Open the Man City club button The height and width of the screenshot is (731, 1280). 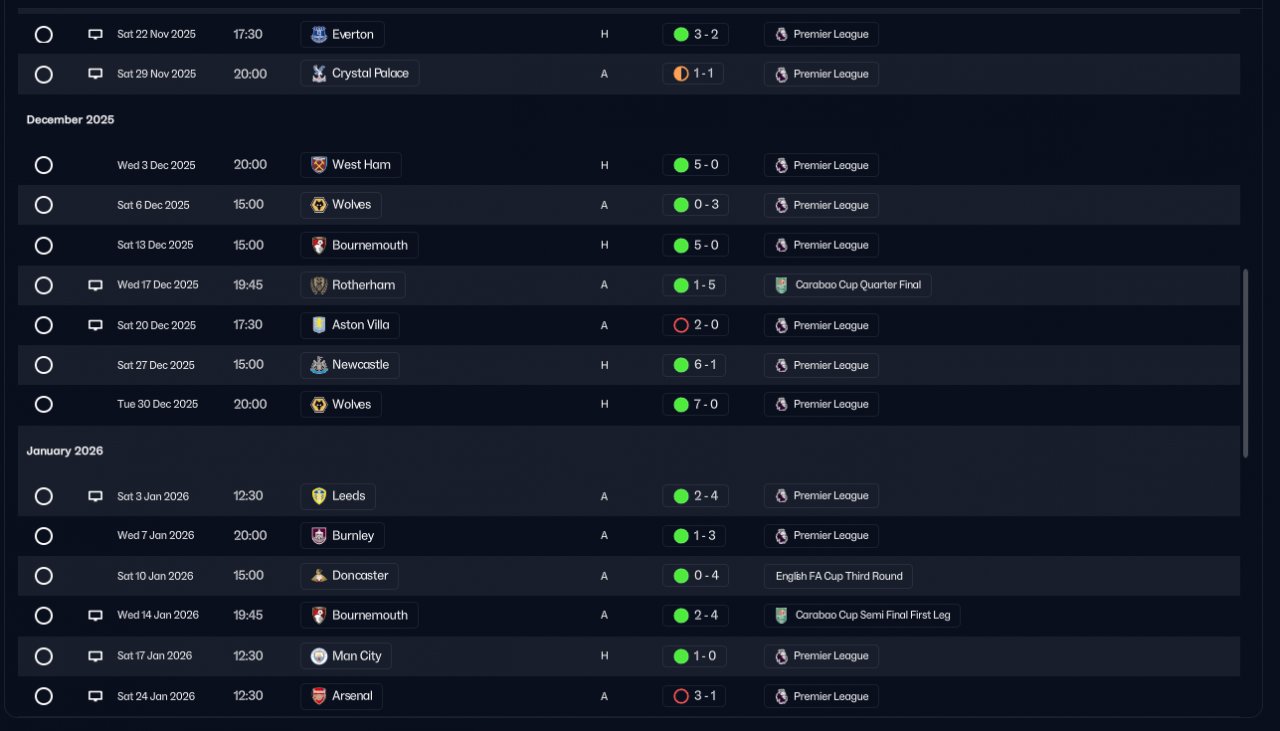tap(346, 656)
